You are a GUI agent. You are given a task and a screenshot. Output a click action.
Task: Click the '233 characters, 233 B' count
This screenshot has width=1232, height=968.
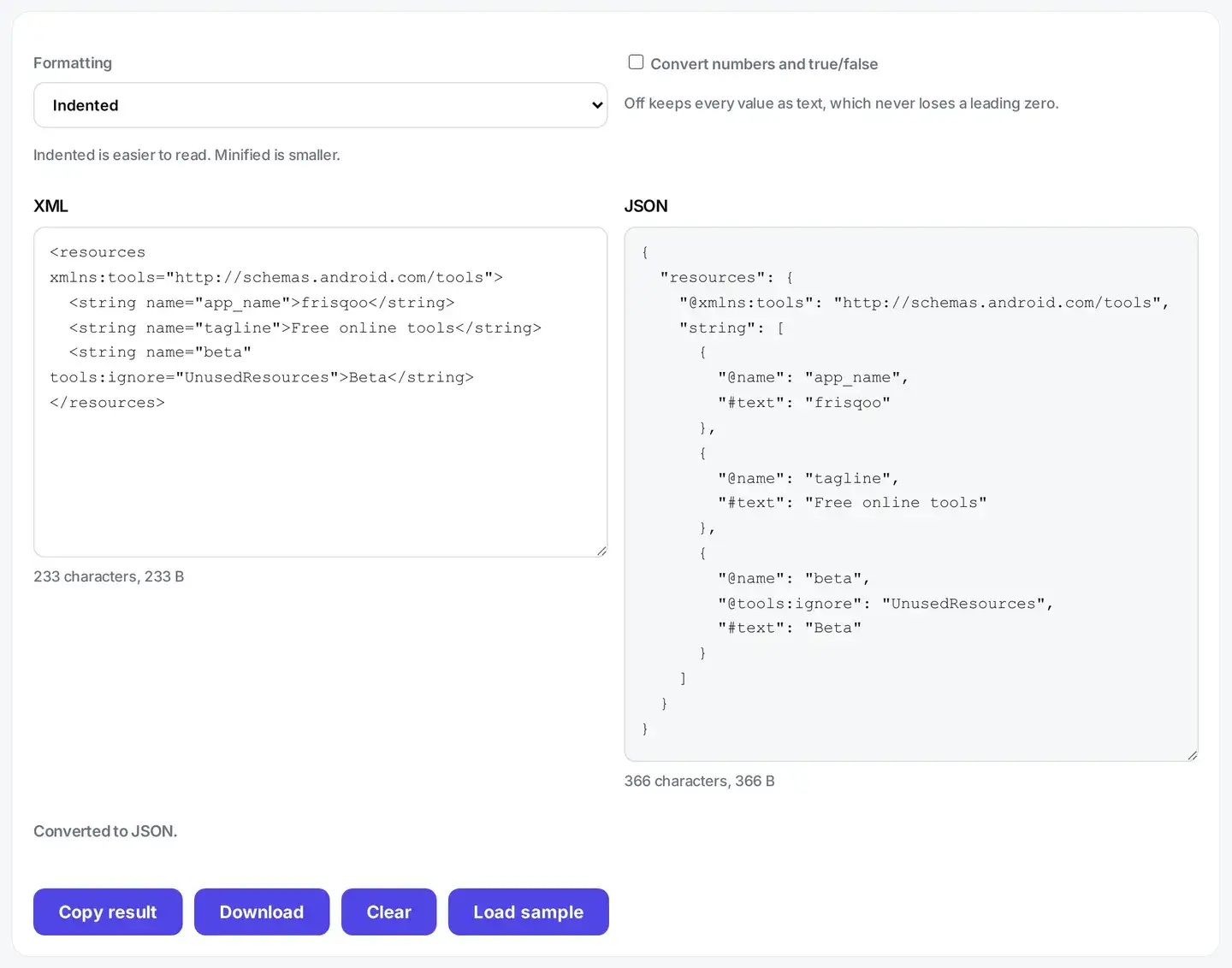(109, 576)
